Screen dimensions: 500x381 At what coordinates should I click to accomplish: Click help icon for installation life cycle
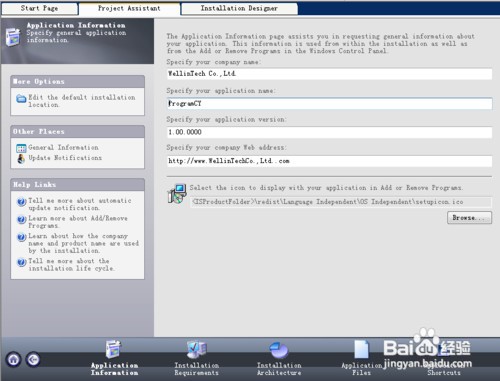pyautogui.click(x=21, y=262)
